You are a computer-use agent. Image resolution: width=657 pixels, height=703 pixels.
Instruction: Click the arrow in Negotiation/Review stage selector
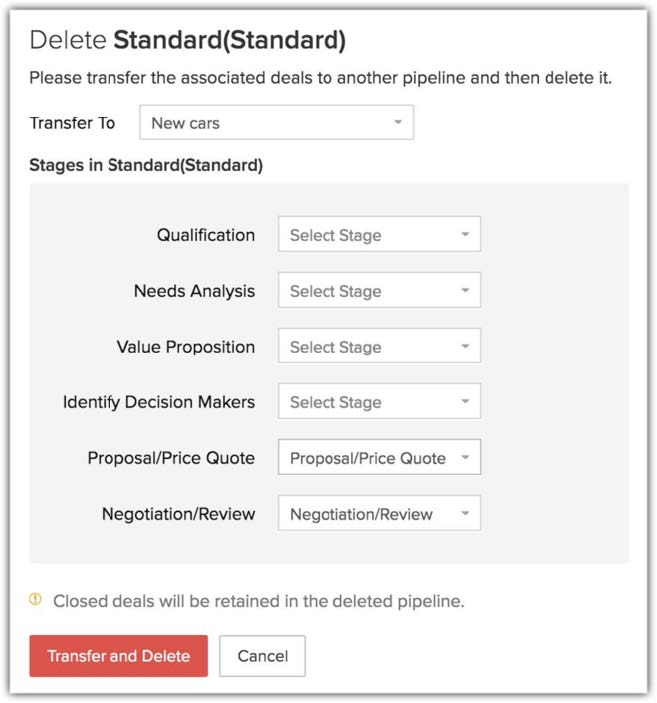click(x=465, y=514)
